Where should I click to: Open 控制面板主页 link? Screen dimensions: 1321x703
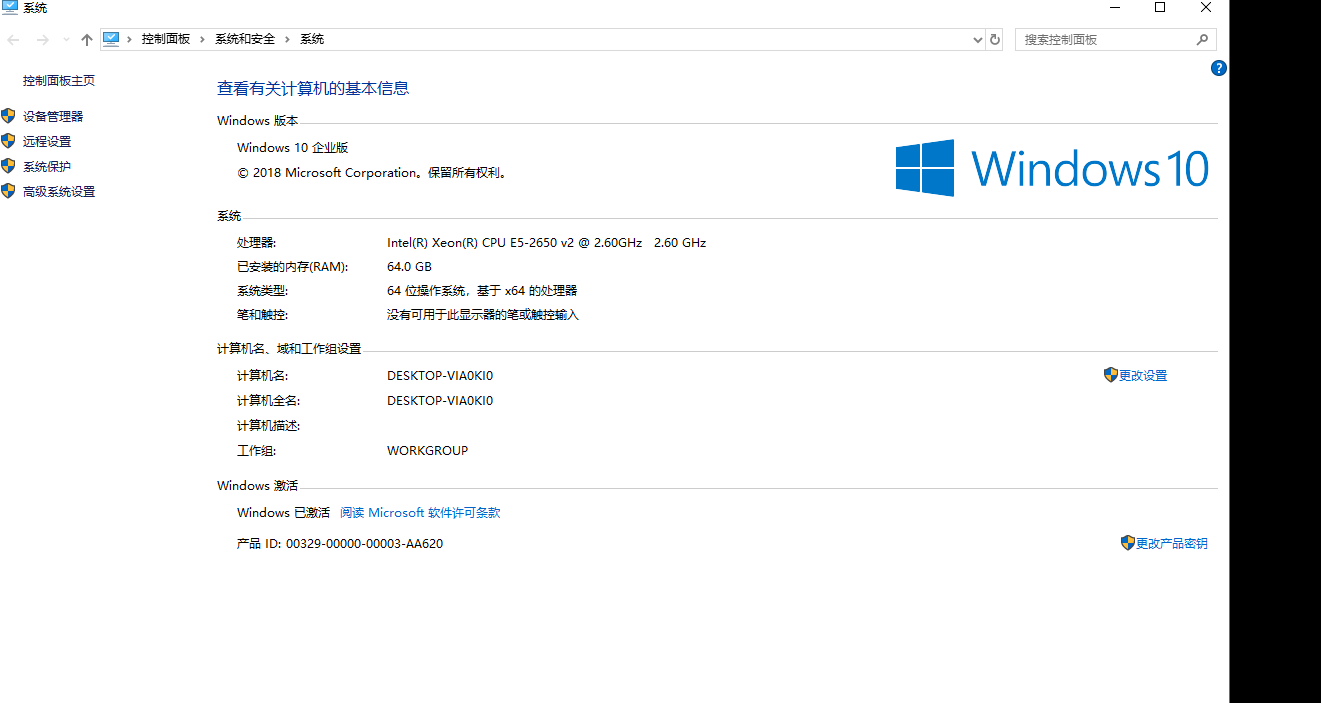click(59, 81)
